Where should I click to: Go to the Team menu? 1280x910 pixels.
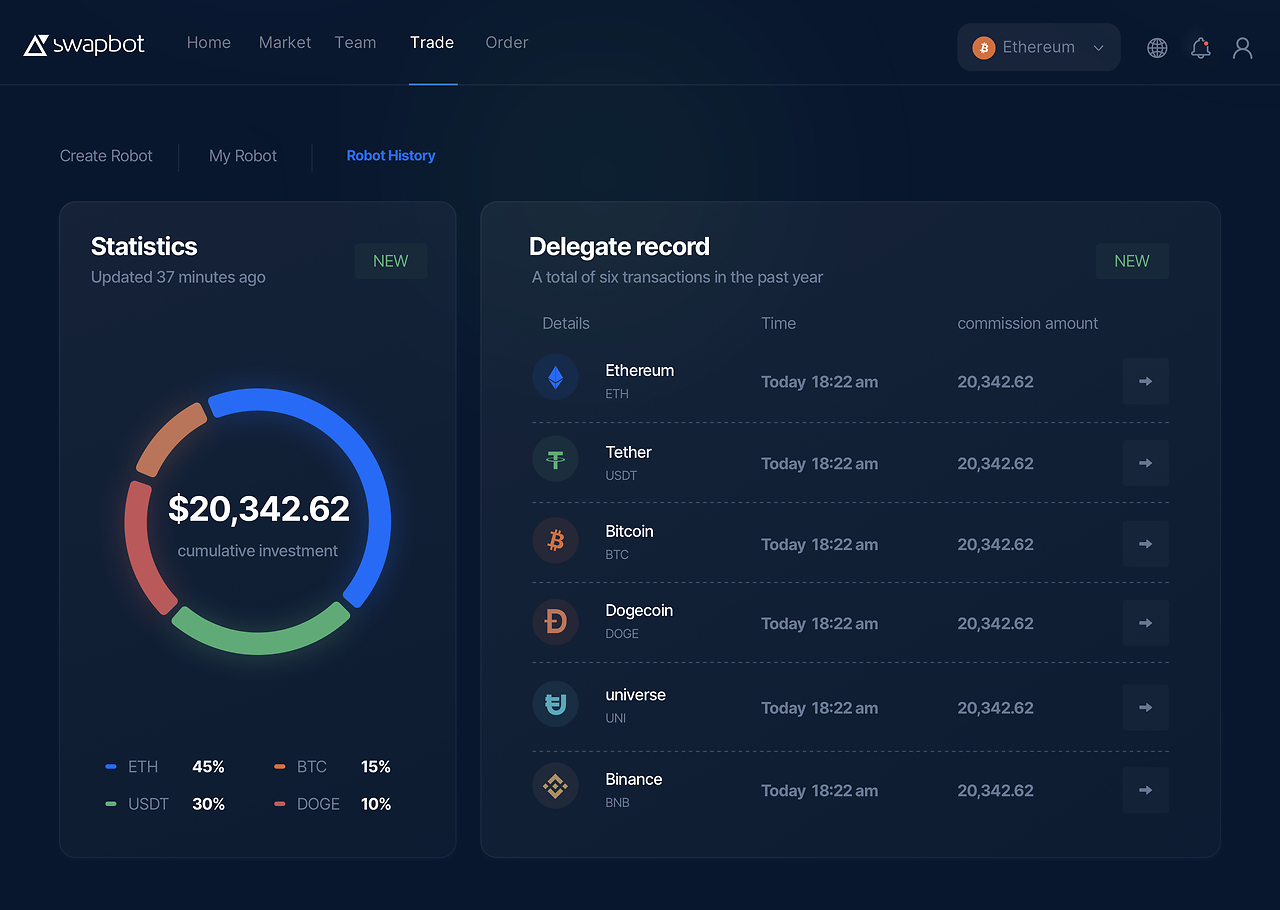coord(355,42)
